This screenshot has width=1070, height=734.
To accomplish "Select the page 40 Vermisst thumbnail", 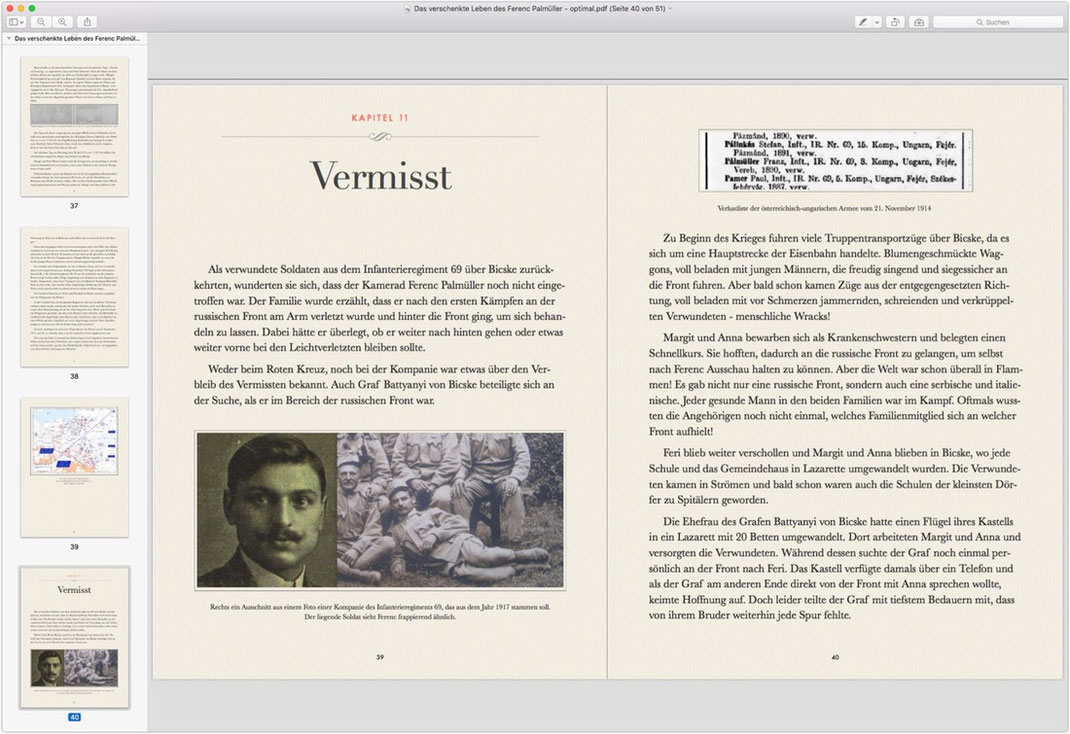I will (x=74, y=638).
